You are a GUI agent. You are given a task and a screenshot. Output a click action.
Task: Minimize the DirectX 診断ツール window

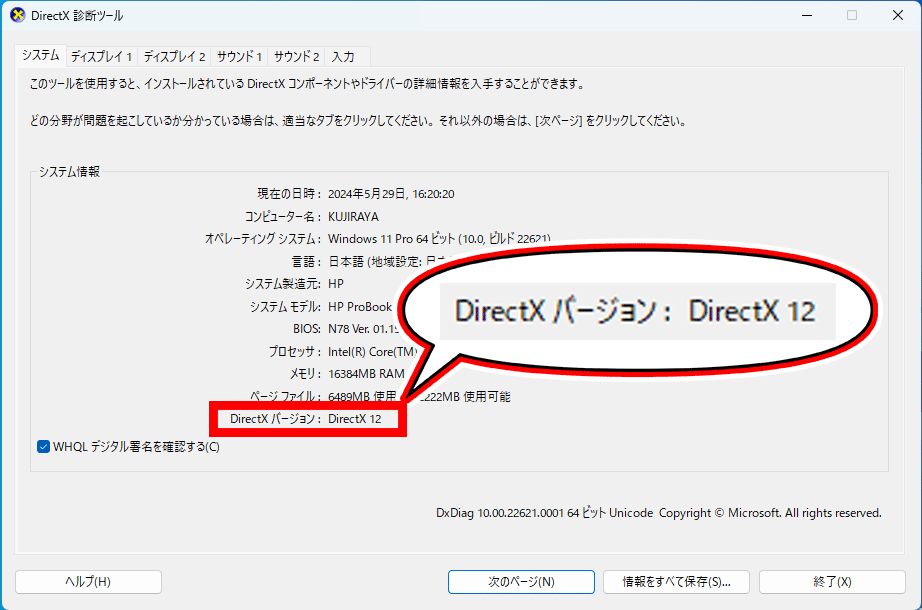click(805, 15)
